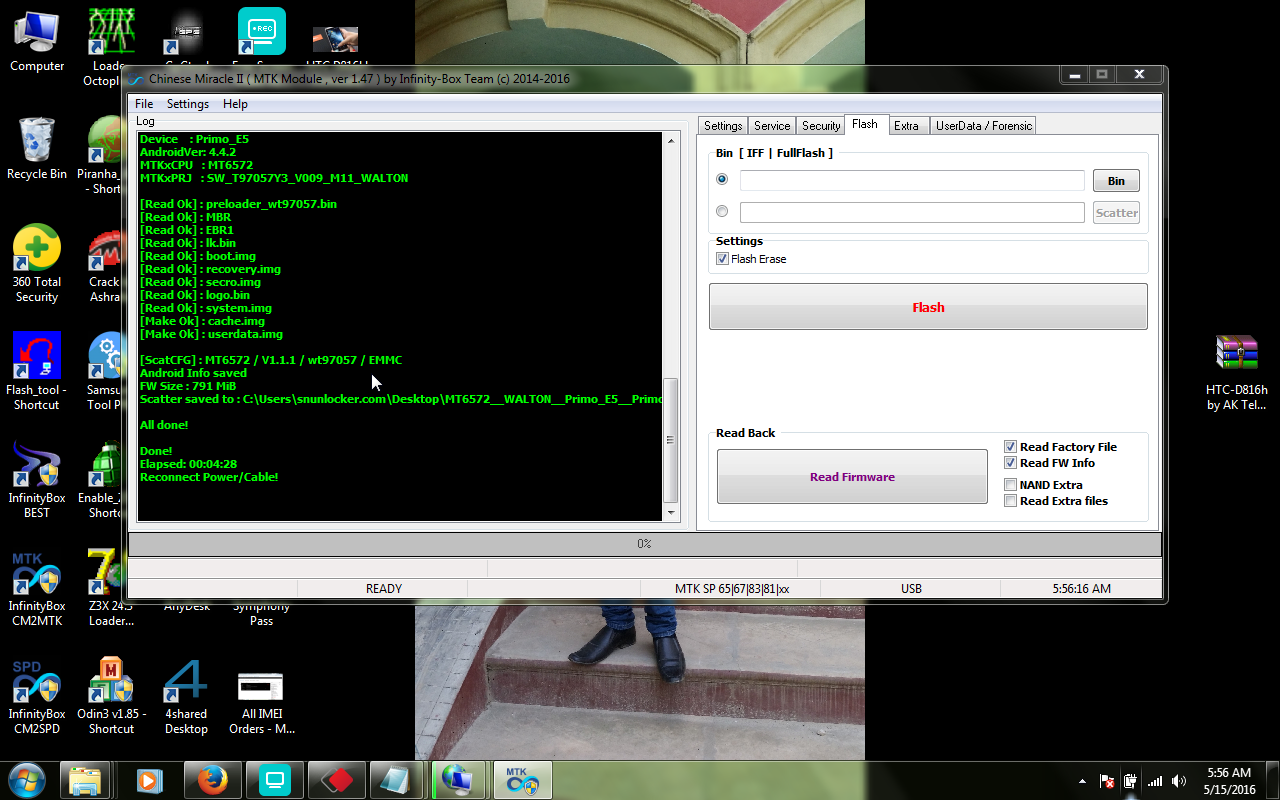Open the Computer desktop icon
This screenshot has width=1280, height=800.
(x=37, y=42)
